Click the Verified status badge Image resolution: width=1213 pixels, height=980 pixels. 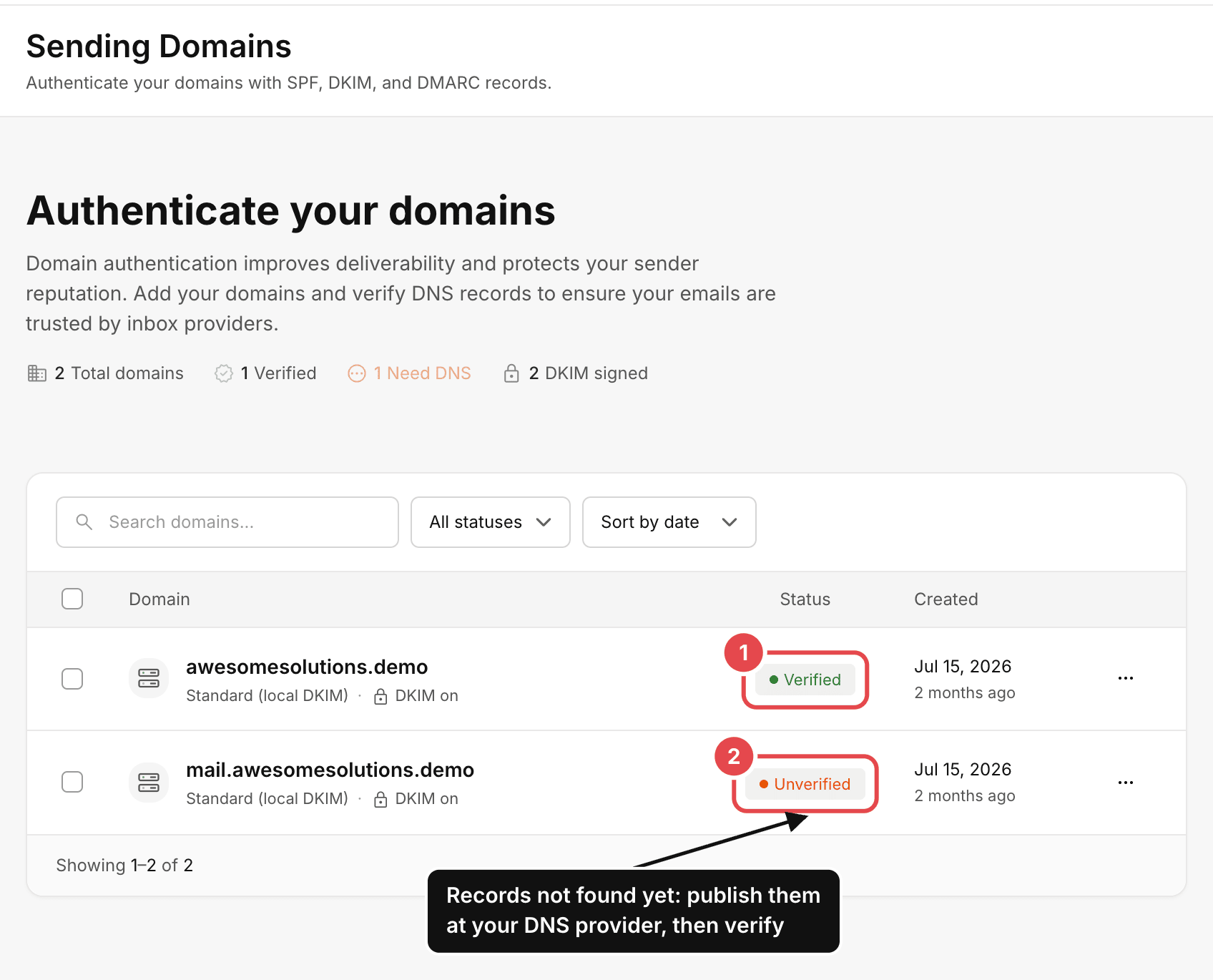pyautogui.click(x=805, y=680)
